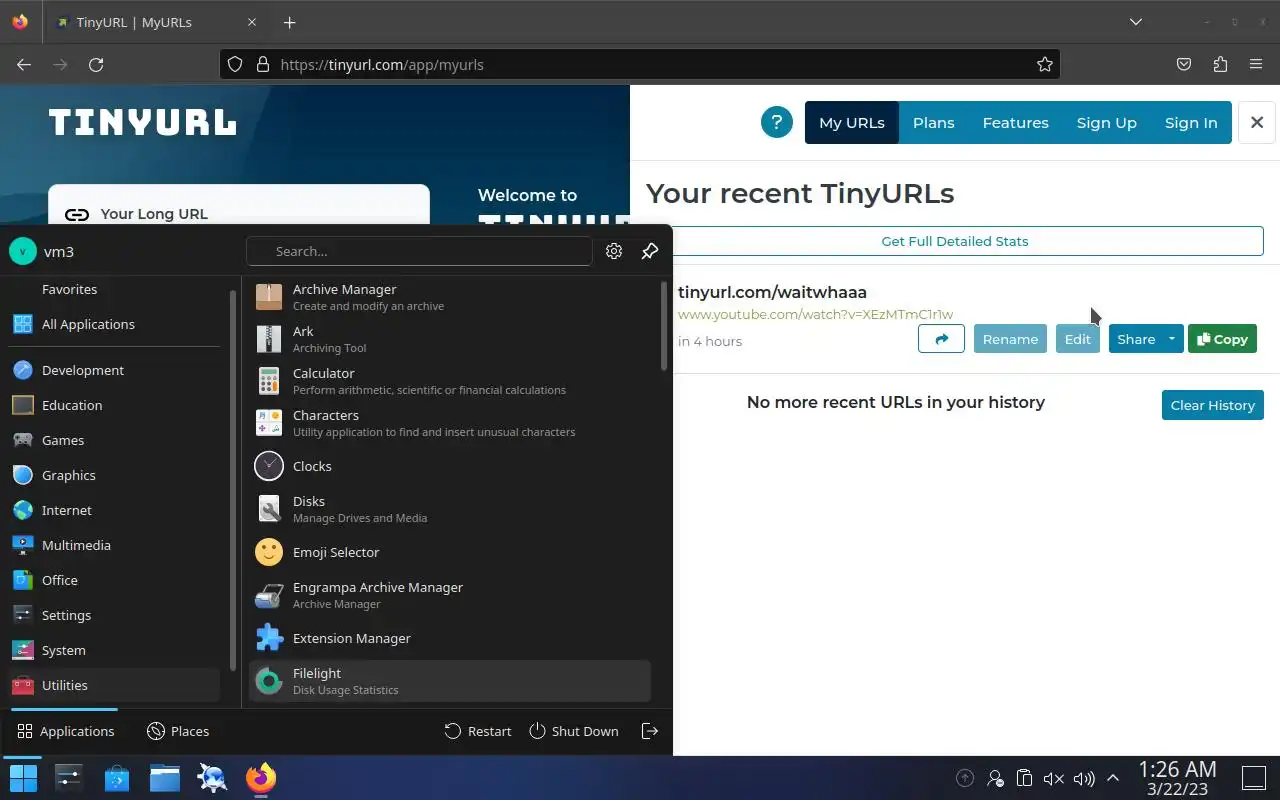
Task: Open the Plans page
Action: 934,122
